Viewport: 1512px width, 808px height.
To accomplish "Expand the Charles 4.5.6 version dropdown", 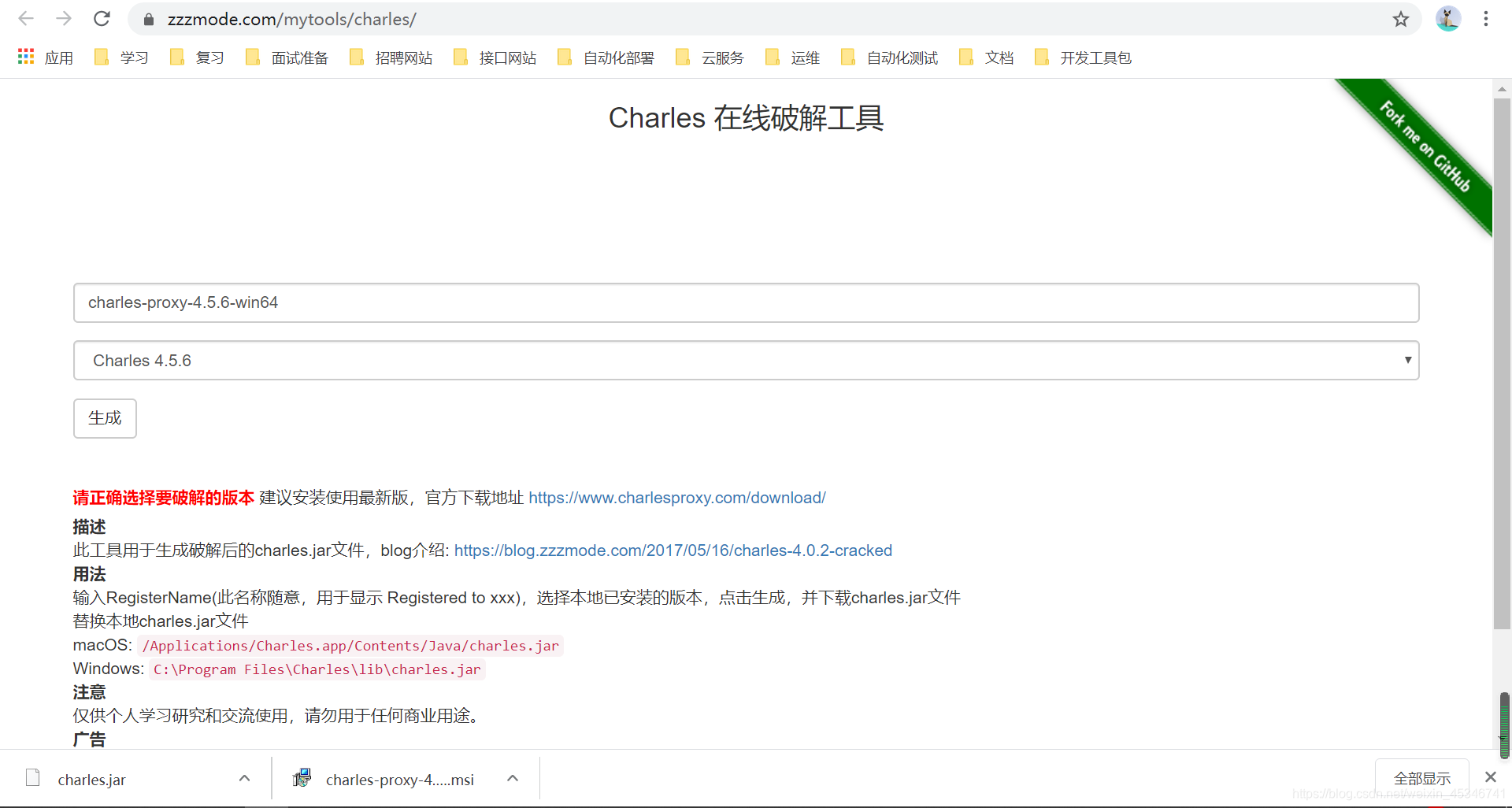I will tap(746, 360).
